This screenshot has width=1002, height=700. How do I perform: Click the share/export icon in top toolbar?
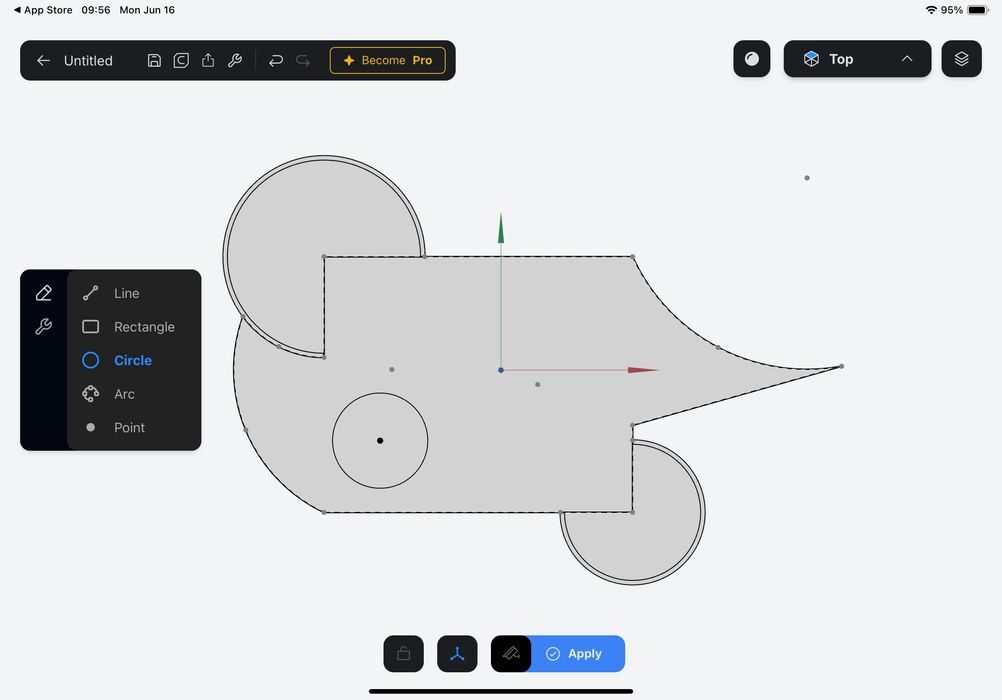(208, 60)
